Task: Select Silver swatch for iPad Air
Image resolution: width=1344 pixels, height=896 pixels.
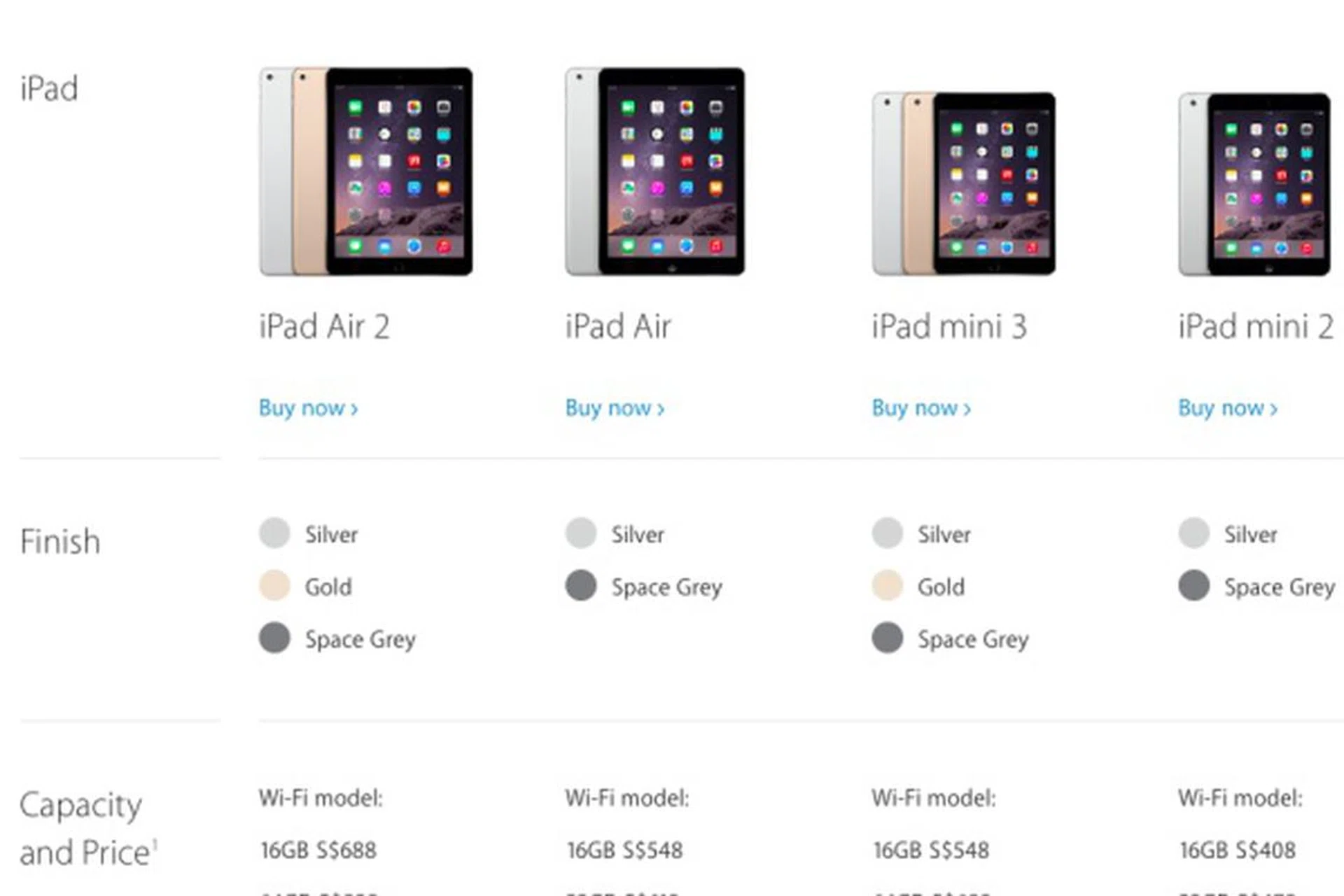Action: (x=581, y=533)
